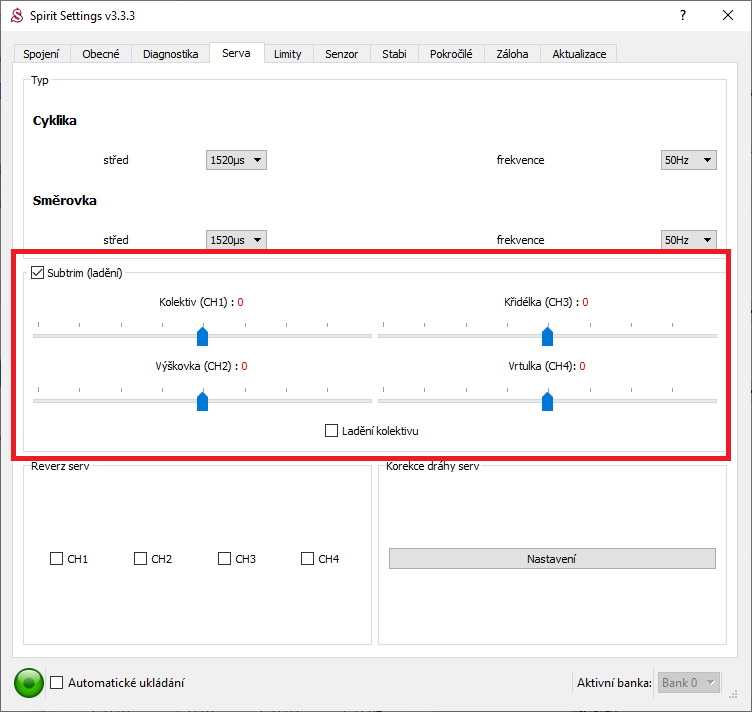The image size is (752, 712).
Task: Switch to the Diagnostika tab
Action: [170, 54]
